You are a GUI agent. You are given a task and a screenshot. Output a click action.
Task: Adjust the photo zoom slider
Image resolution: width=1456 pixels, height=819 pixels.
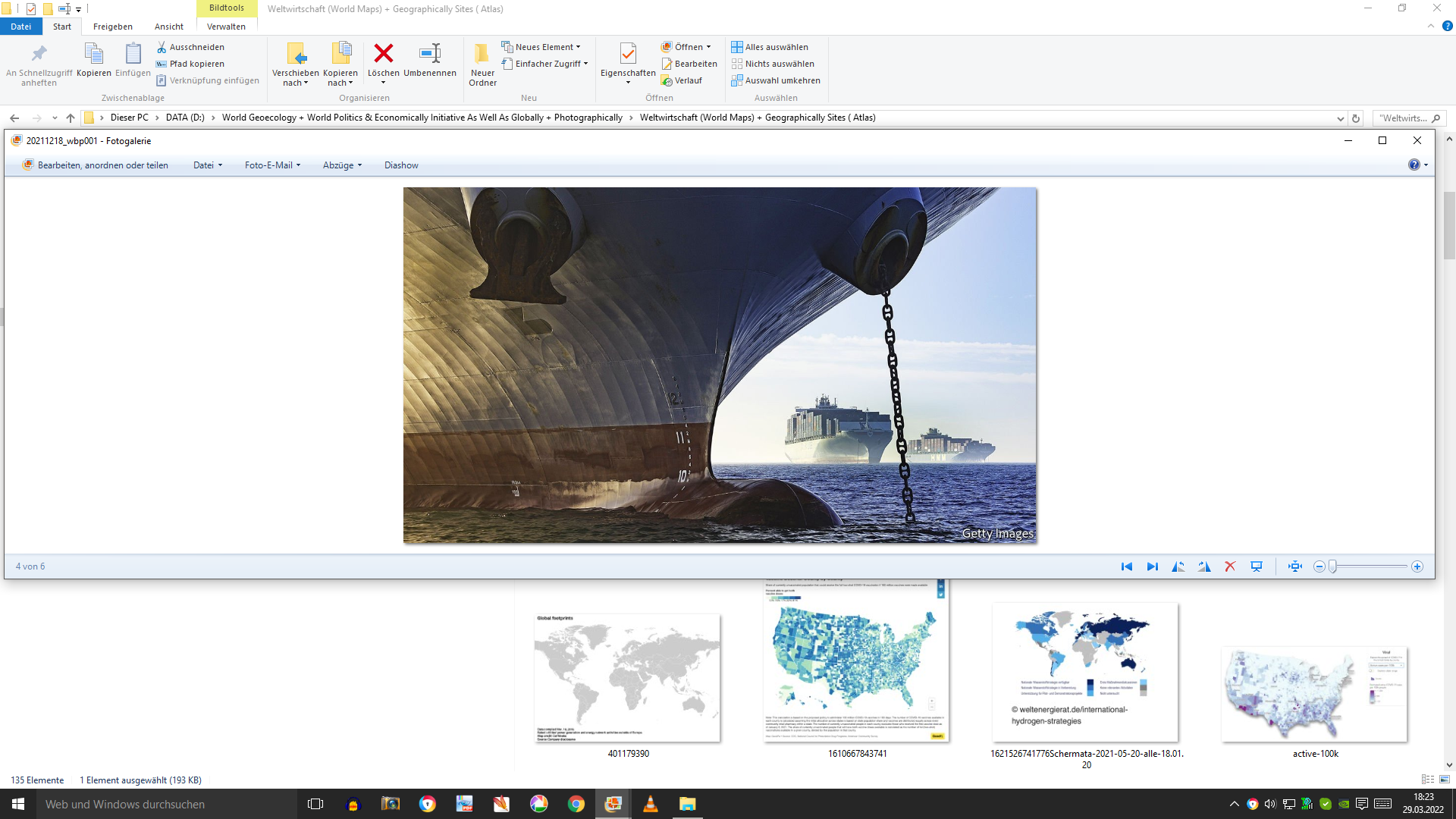(x=1332, y=566)
